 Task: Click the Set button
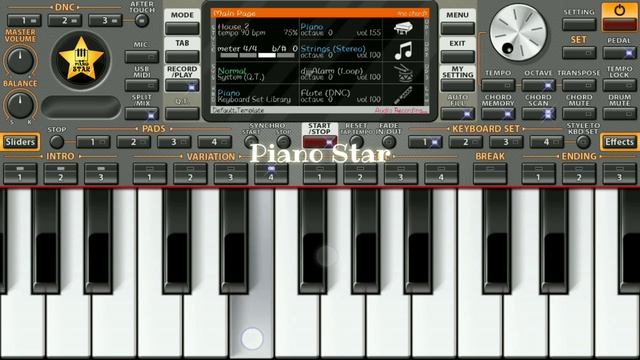pos(579,53)
